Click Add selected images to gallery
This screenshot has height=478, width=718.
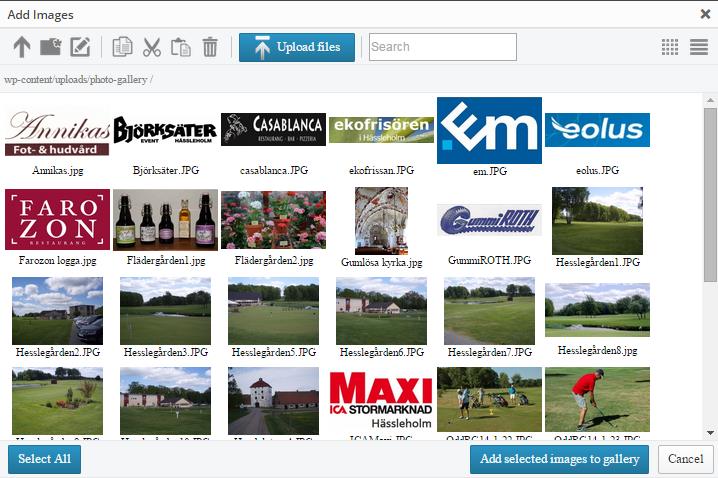tap(560, 459)
